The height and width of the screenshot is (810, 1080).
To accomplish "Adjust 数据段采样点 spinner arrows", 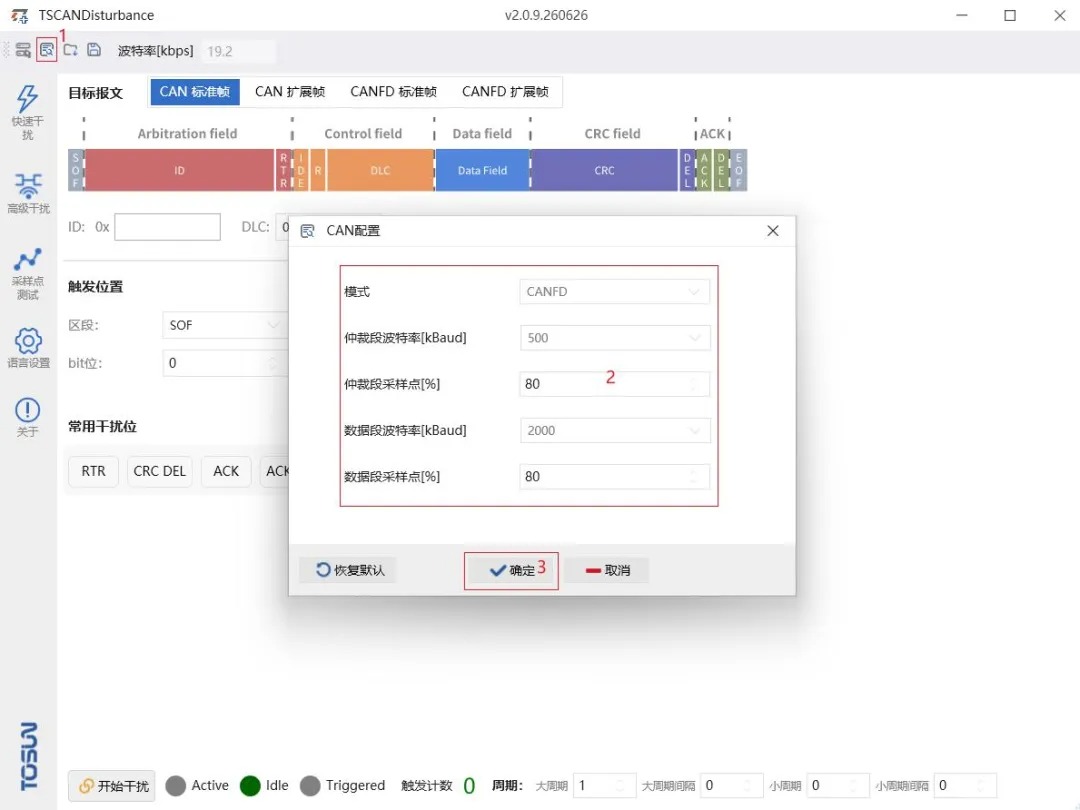I will (694, 477).
